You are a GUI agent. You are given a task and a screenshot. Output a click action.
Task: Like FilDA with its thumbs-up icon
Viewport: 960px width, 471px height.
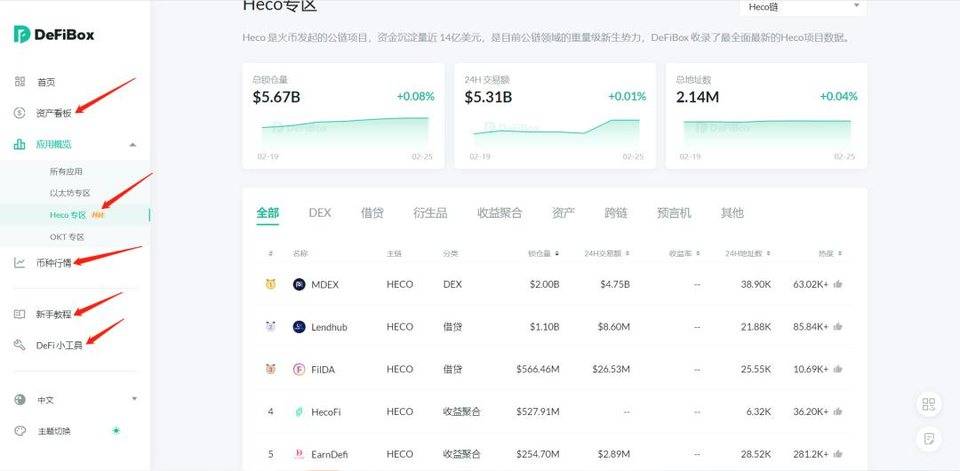click(838, 369)
